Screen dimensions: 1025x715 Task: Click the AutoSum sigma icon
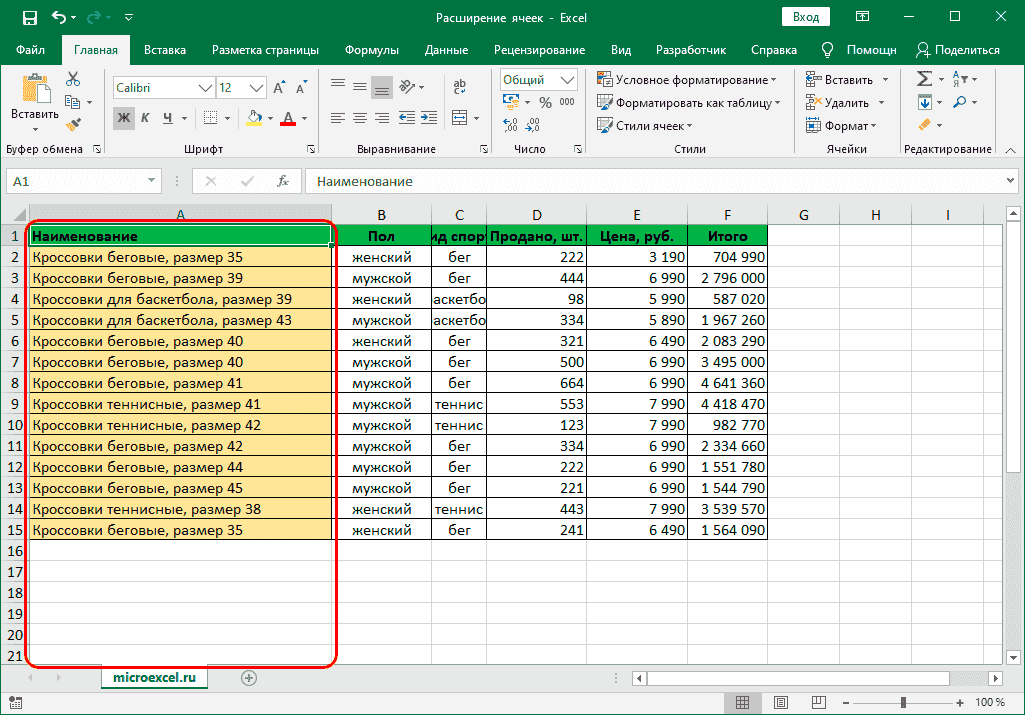pos(924,80)
